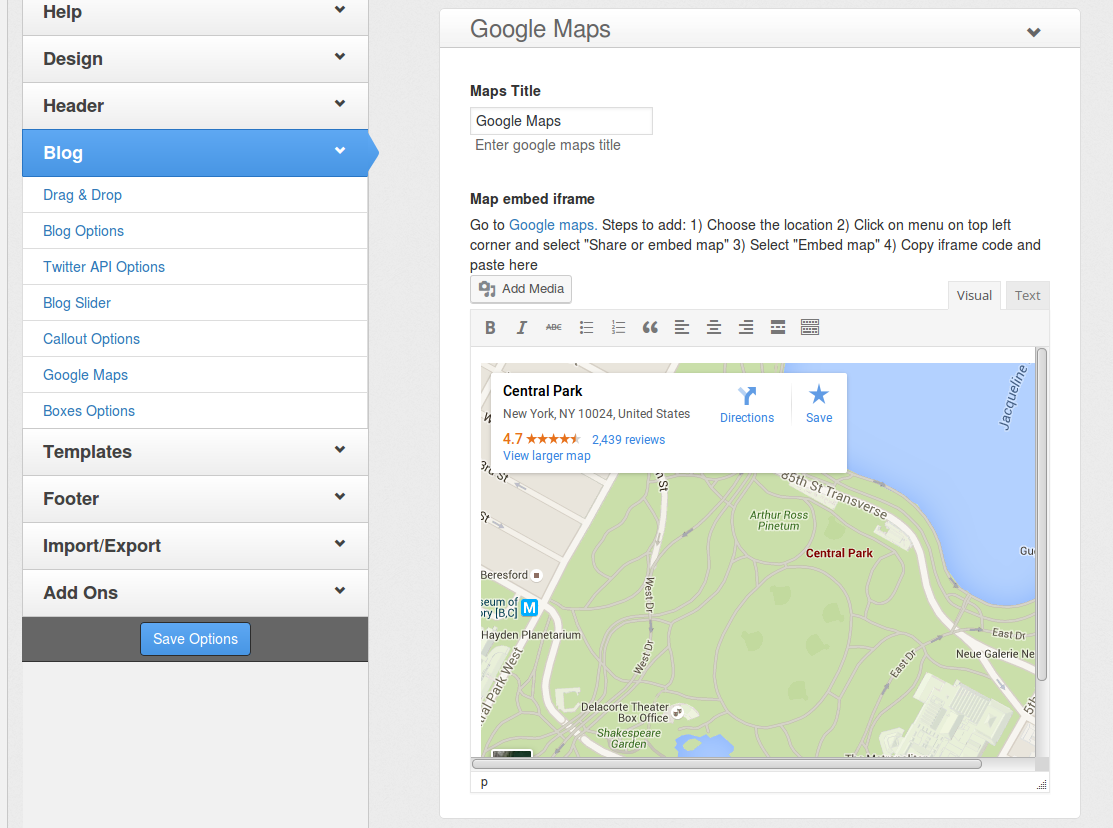Insert a blockquote
Viewport: 1113px width, 828px height.
[650, 327]
